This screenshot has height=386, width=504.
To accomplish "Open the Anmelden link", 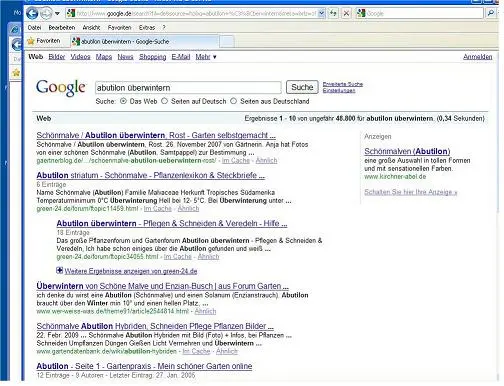I will [x=477, y=57].
